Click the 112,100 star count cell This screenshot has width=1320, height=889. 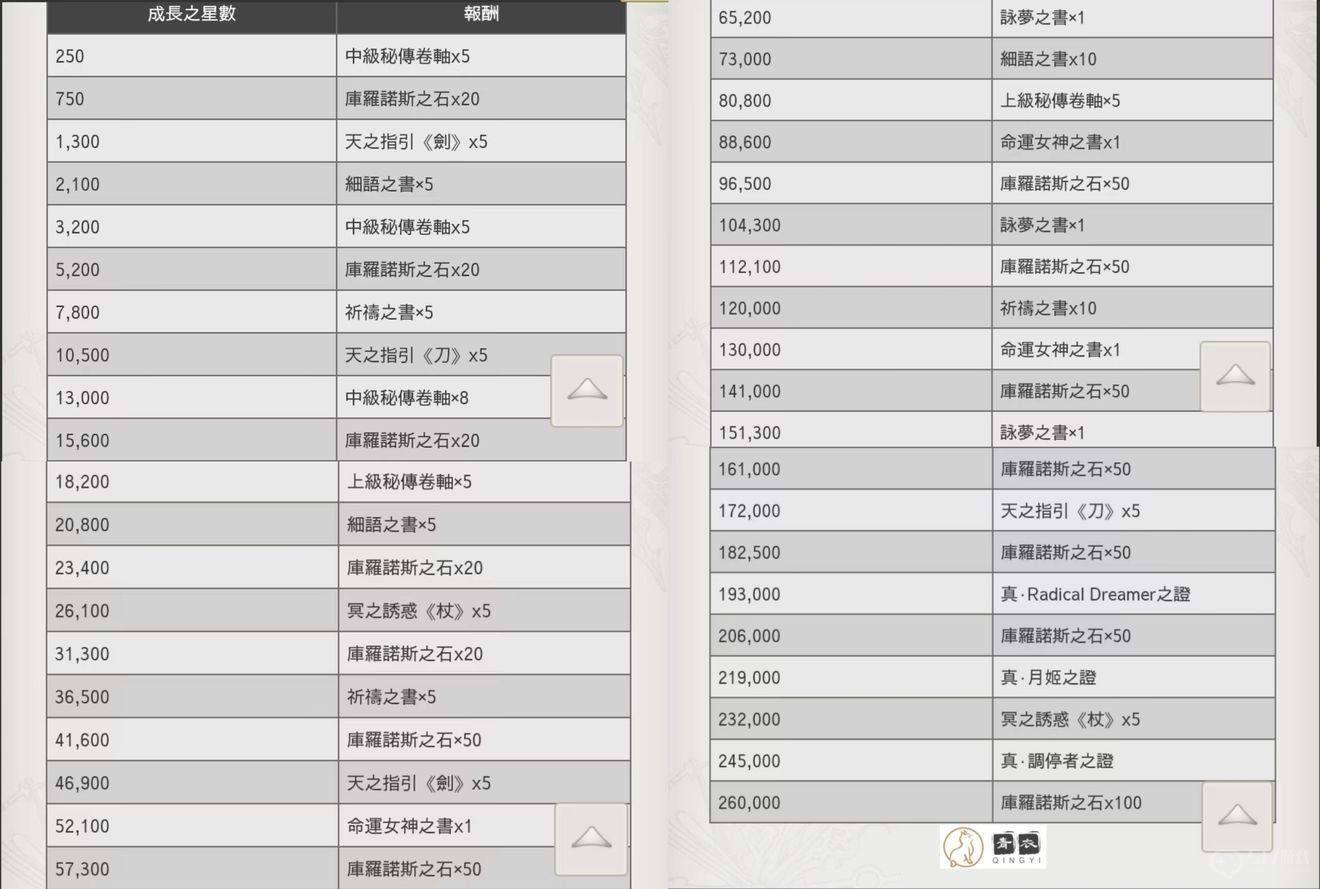pyautogui.click(x=851, y=267)
